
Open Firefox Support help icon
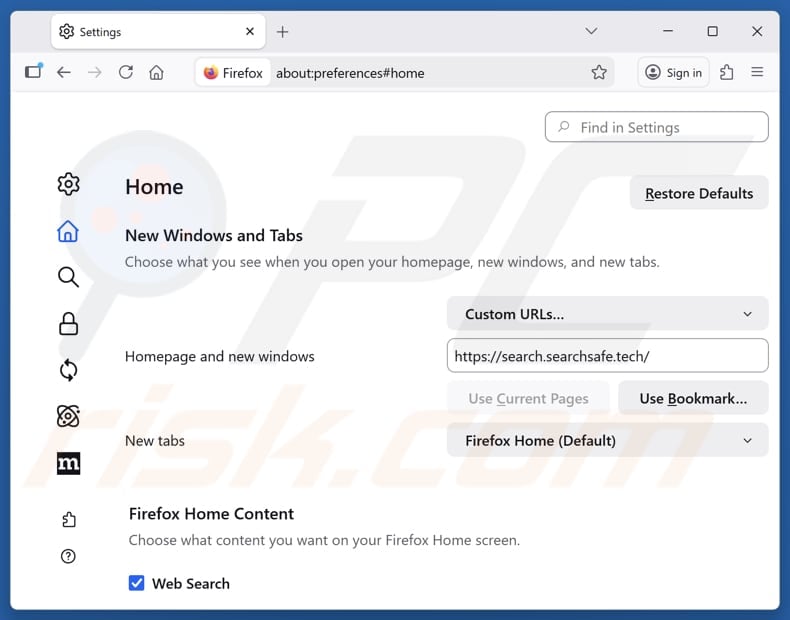[68, 556]
